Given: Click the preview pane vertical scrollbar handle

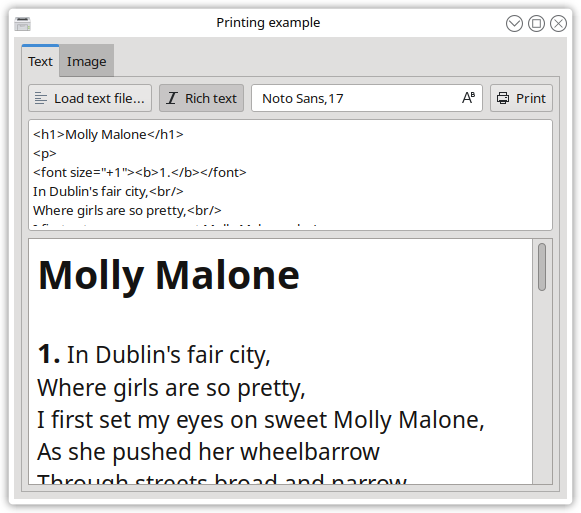Looking at the screenshot, I should [542, 267].
